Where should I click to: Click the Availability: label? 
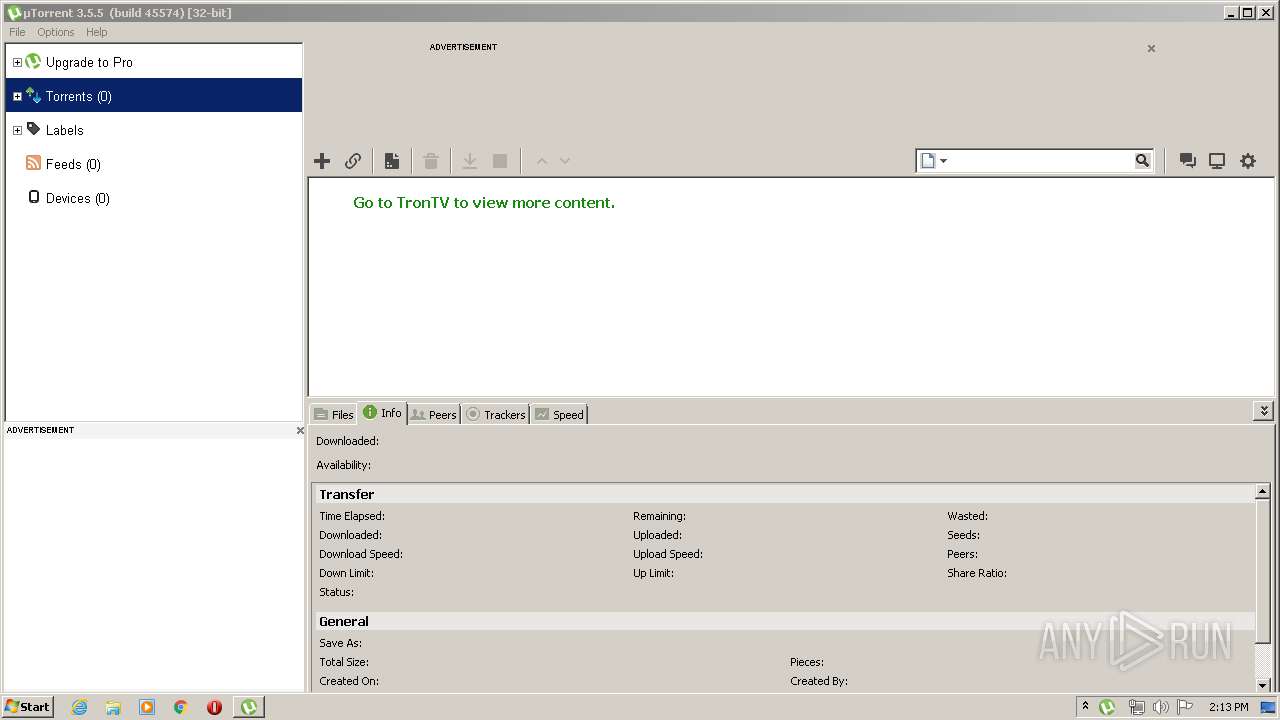pyautogui.click(x=343, y=465)
